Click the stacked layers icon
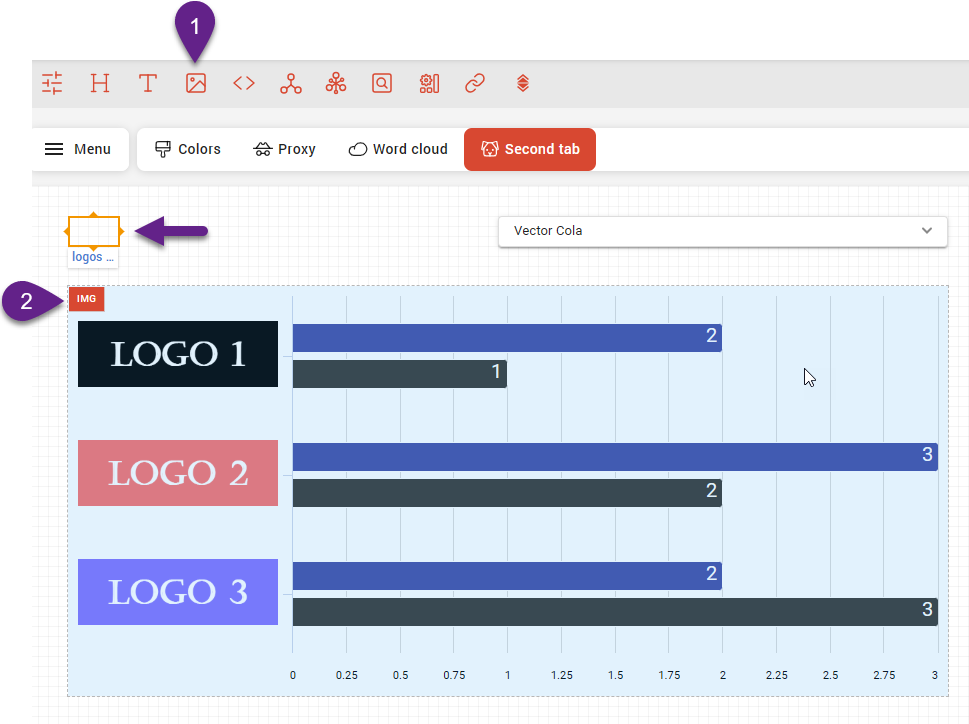The width and height of the screenshot is (969, 724). pyautogui.click(x=522, y=84)
